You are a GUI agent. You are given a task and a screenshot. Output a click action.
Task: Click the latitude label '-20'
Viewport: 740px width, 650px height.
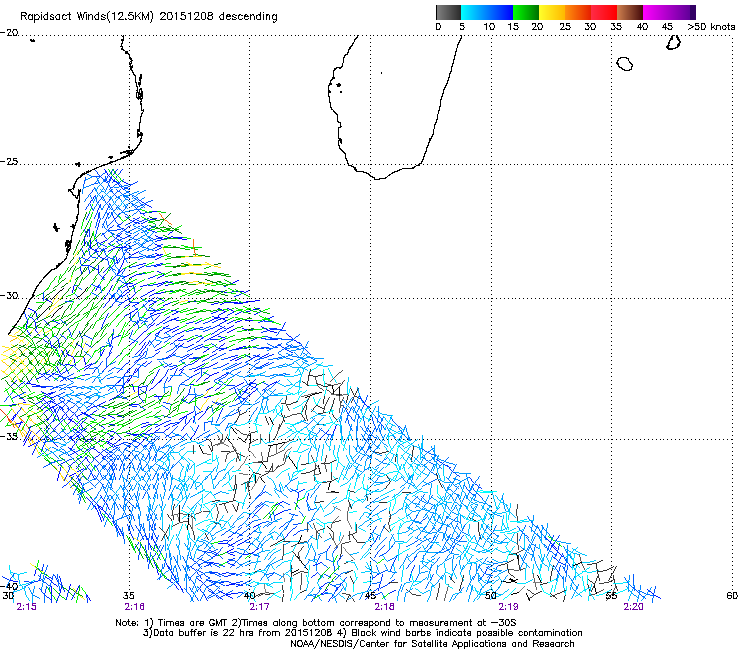(9, 33)
